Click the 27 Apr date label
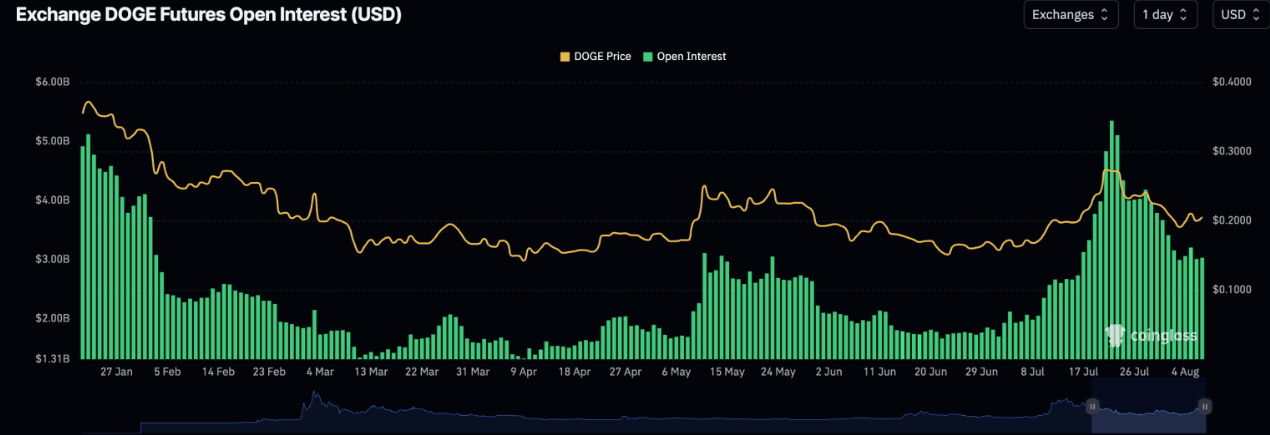 (626, 371)
